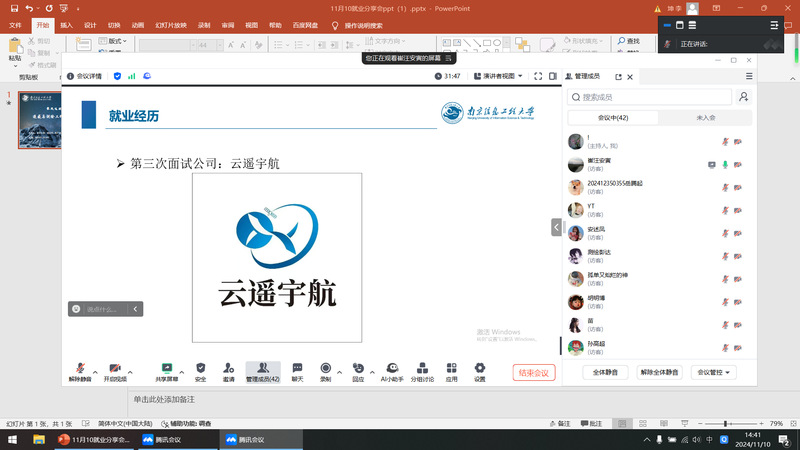The height and width of the screenshot is (450, 800).
Task: Click Paste (粘贴) in PowerPoint ribbon
Action: coord(15,52)
